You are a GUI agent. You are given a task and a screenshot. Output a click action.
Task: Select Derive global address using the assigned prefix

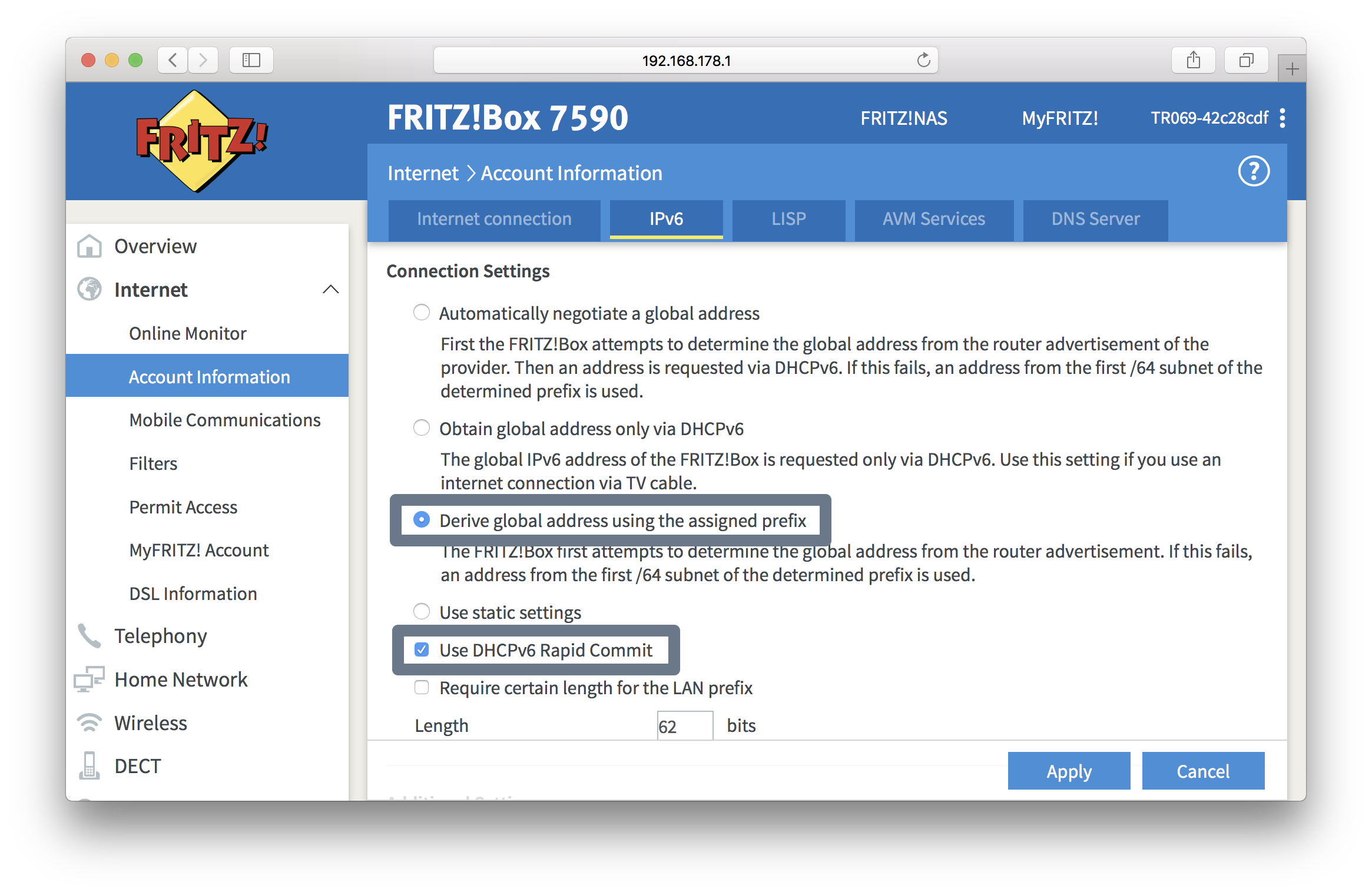422,519
